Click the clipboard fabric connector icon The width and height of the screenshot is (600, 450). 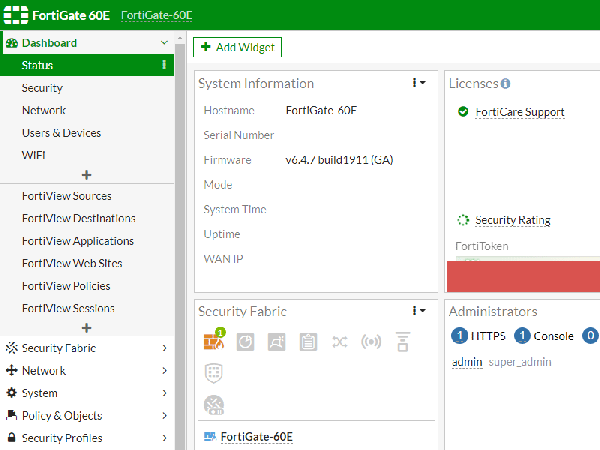pos(308,342)
